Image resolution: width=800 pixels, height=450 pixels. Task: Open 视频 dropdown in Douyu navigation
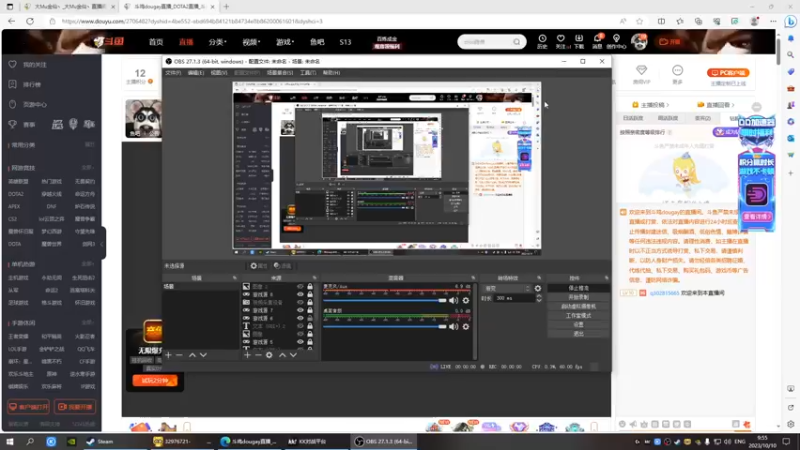[251, 42]
